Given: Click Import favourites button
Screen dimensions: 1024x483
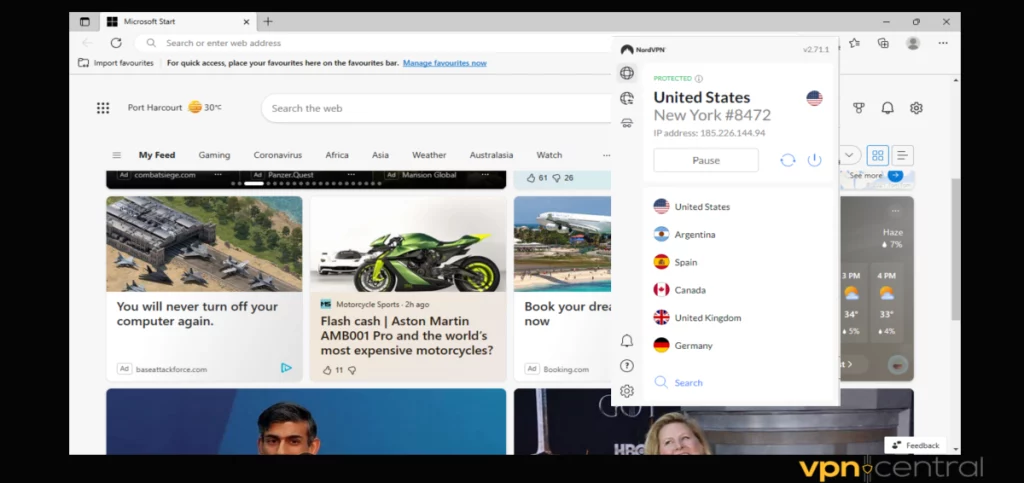Looking at the screenshot, I should pos(116,63).
